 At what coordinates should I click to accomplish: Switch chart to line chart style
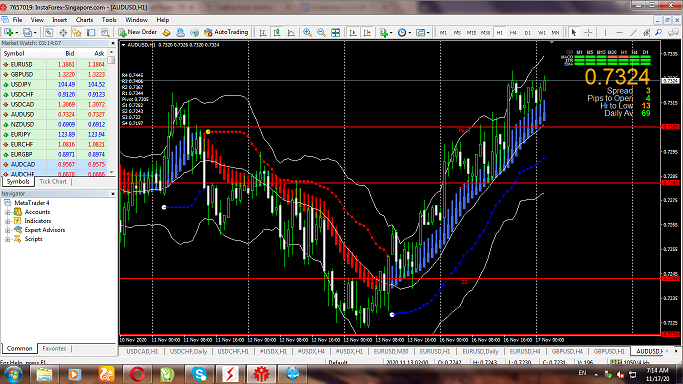pos(291,33)
